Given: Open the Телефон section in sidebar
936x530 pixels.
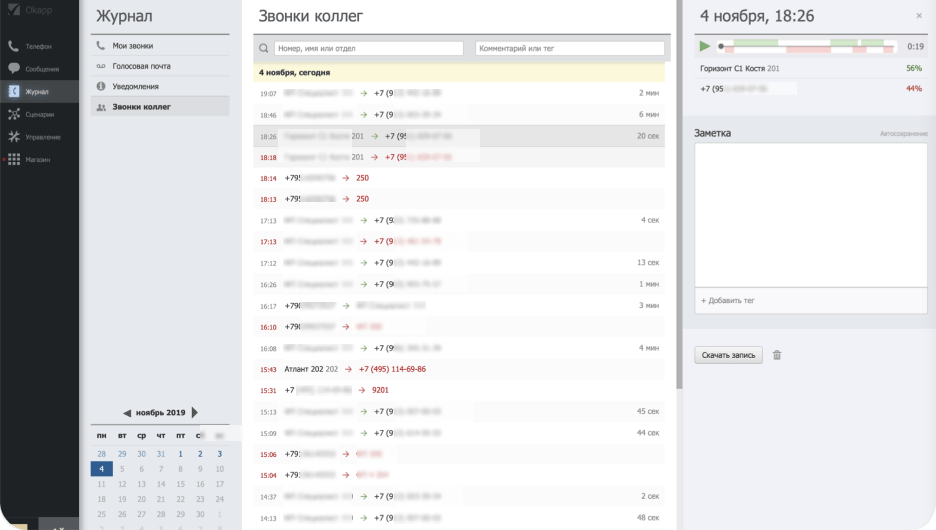Looking at the screenshot, I should 37,46.
